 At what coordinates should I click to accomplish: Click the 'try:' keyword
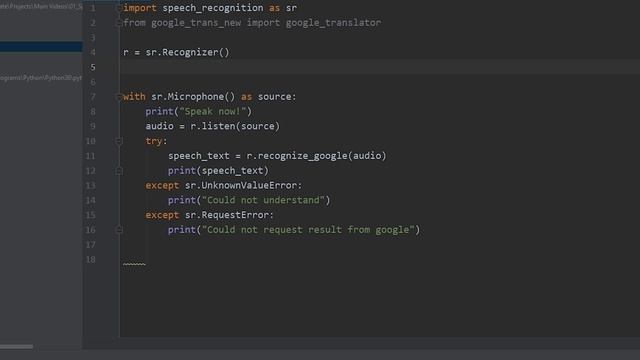click(156, 141)
